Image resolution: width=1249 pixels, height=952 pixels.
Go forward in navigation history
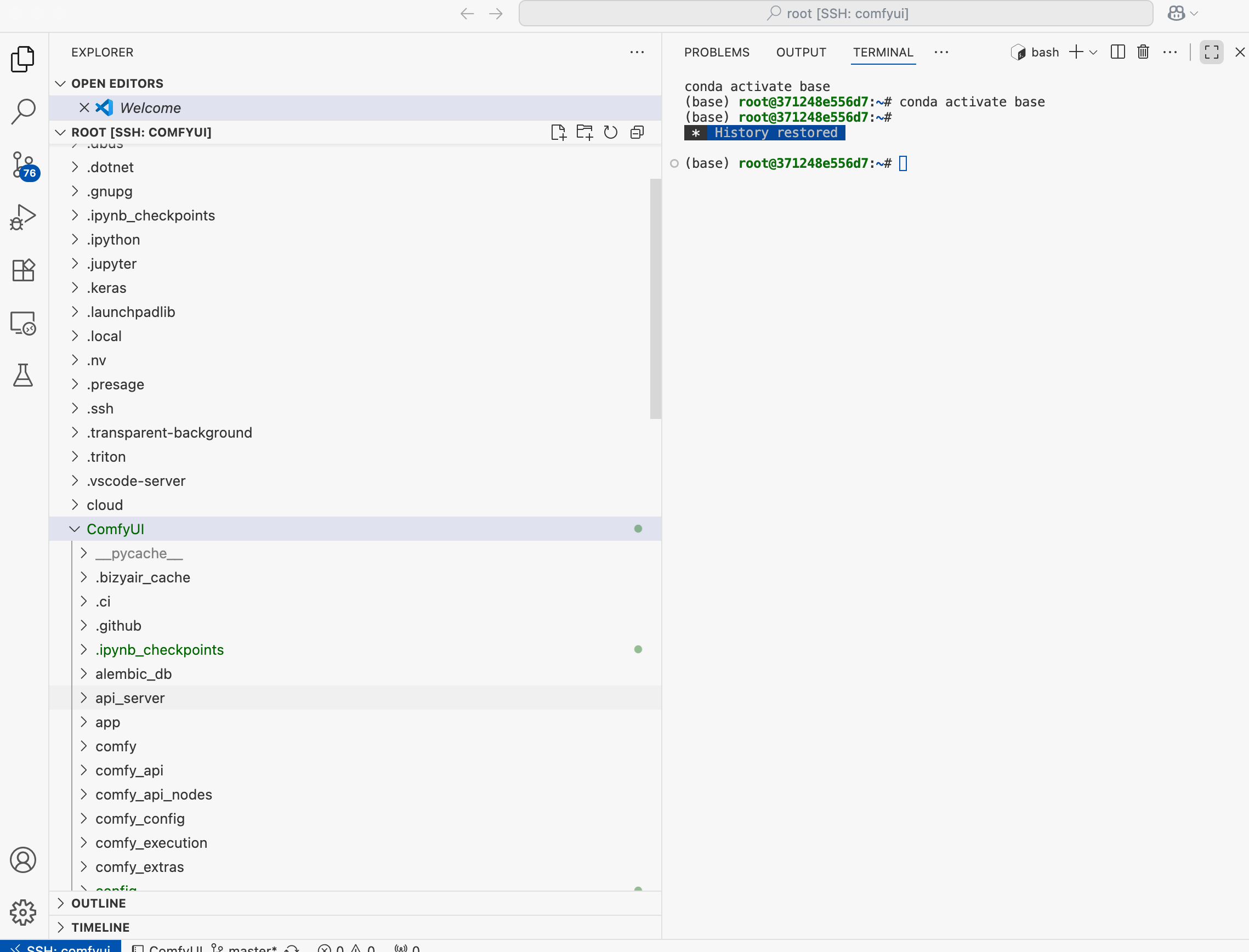click(496, 14)
